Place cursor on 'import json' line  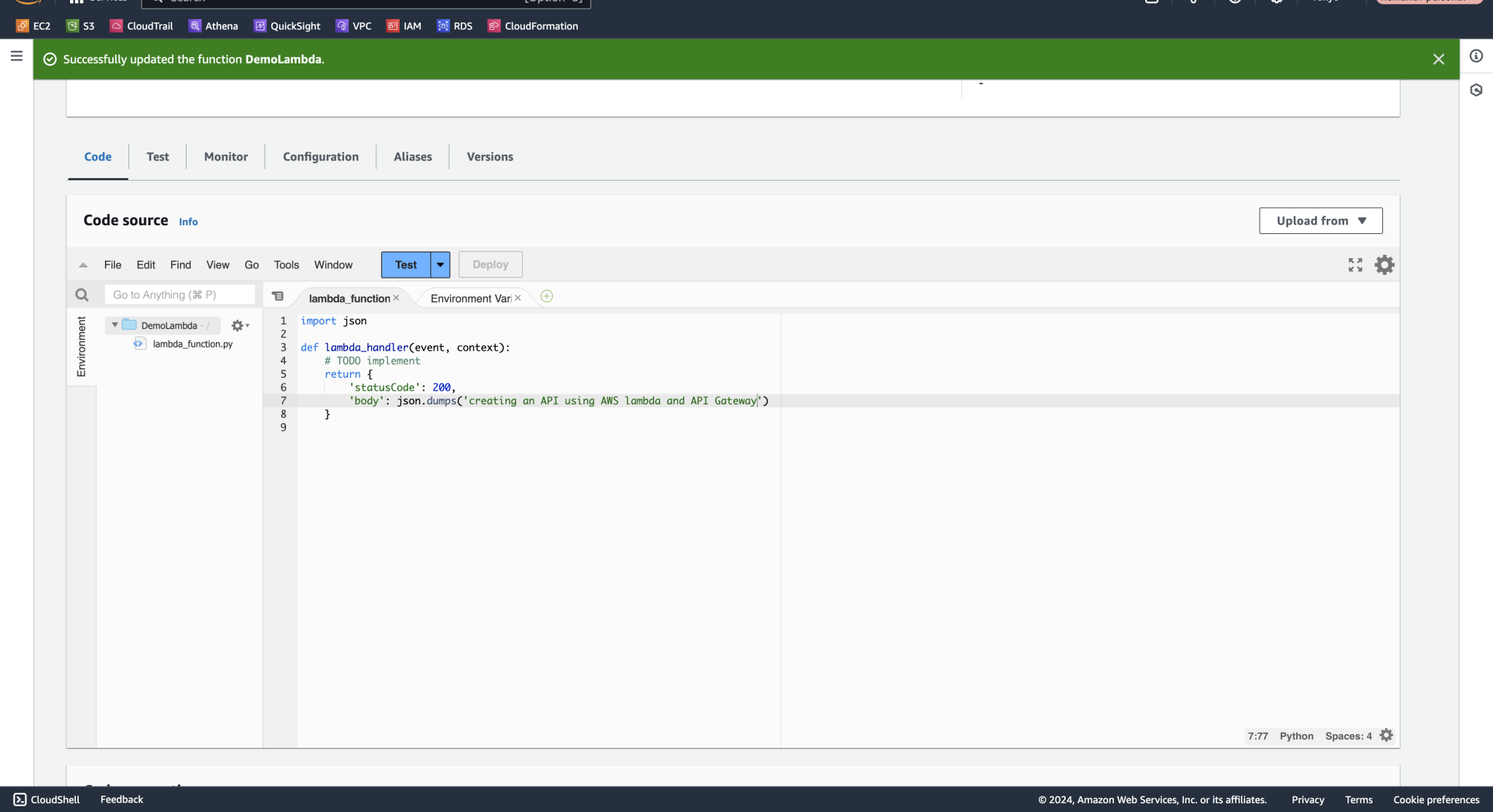[x=334, y=321]
